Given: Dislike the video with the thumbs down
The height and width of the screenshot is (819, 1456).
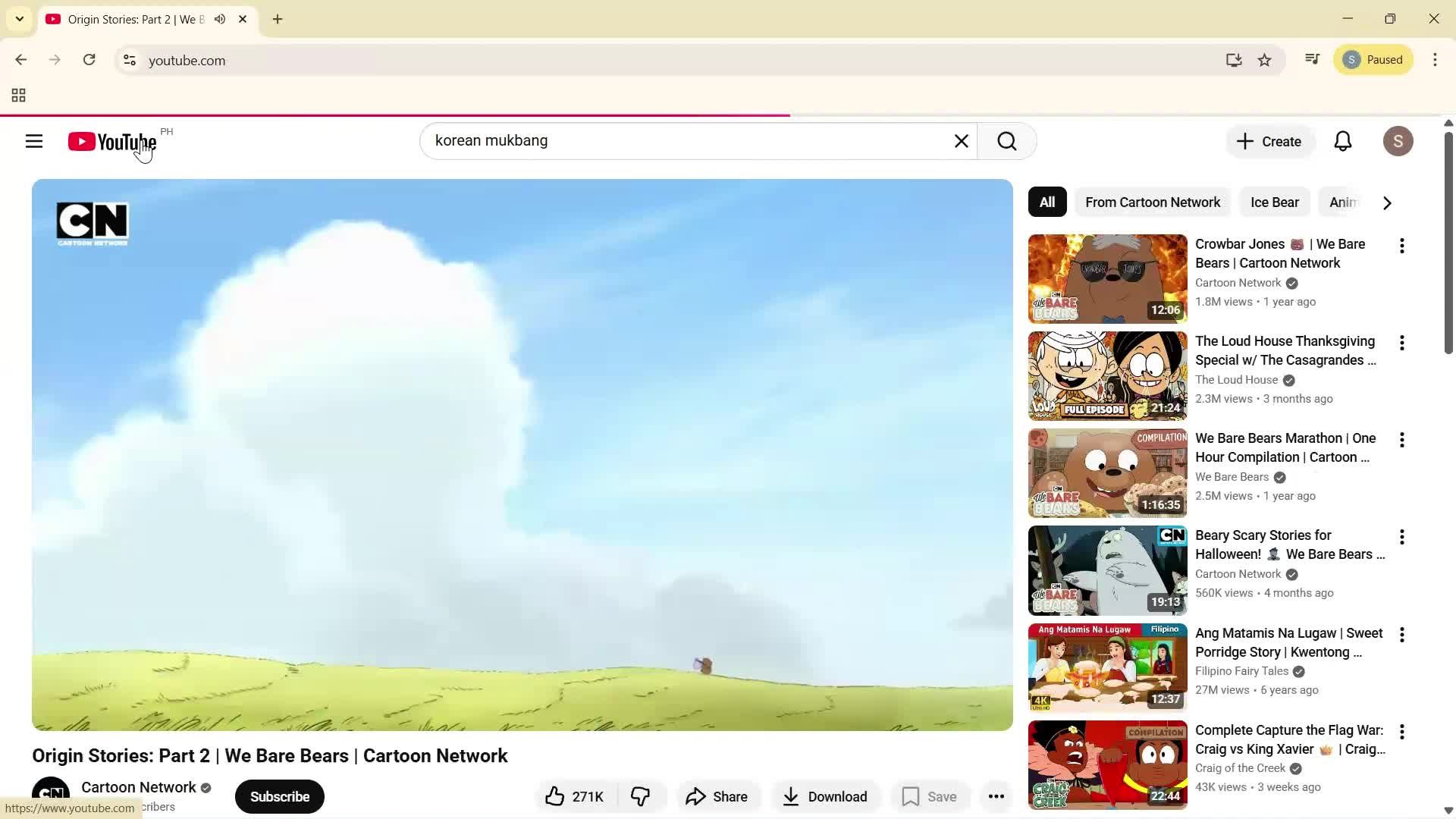Looking at the screenshot, I should 640,796.
